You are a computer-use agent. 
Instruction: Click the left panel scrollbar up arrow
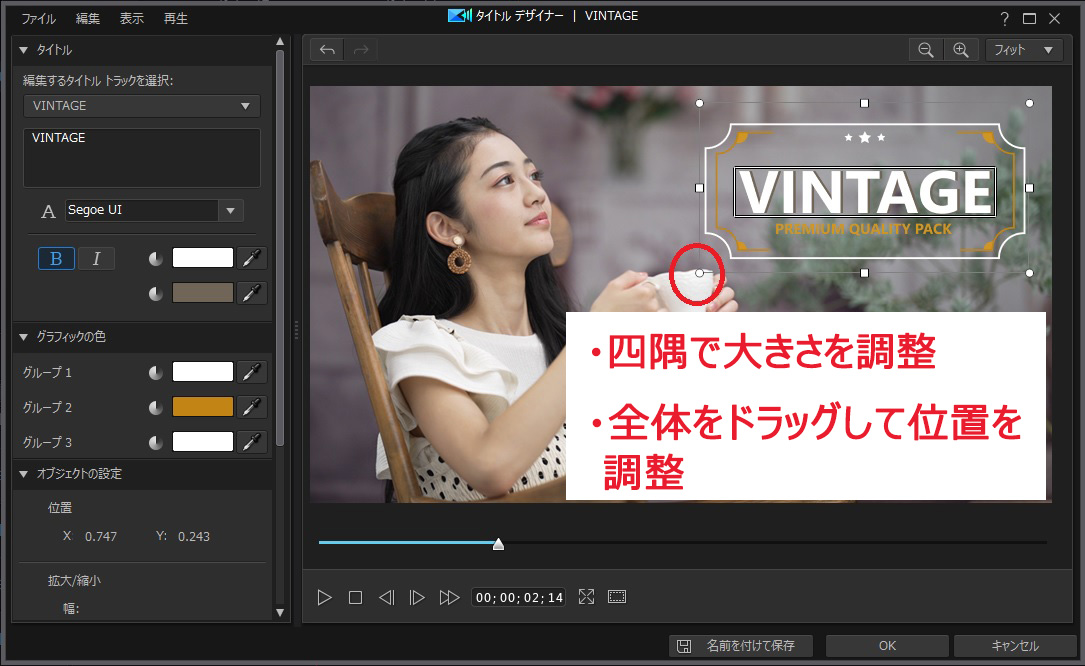280,42
